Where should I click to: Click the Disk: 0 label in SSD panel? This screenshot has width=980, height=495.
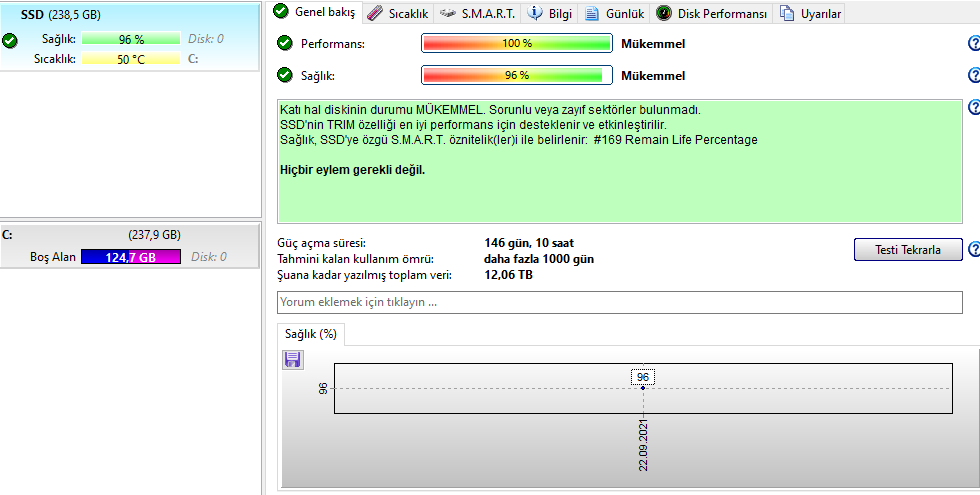click(206, 39)
